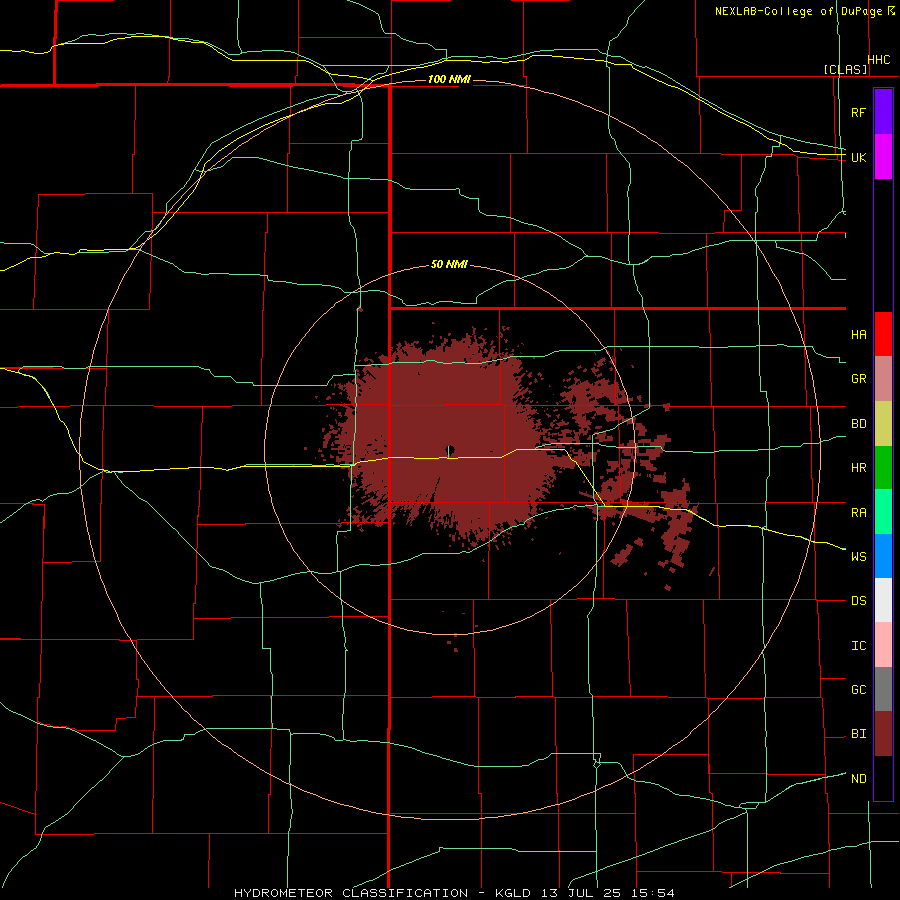Image resolution: width=900 pixels, height=900 pixels.
Task: Click the 50 NMI range ring label
Action: pos(449,265)
